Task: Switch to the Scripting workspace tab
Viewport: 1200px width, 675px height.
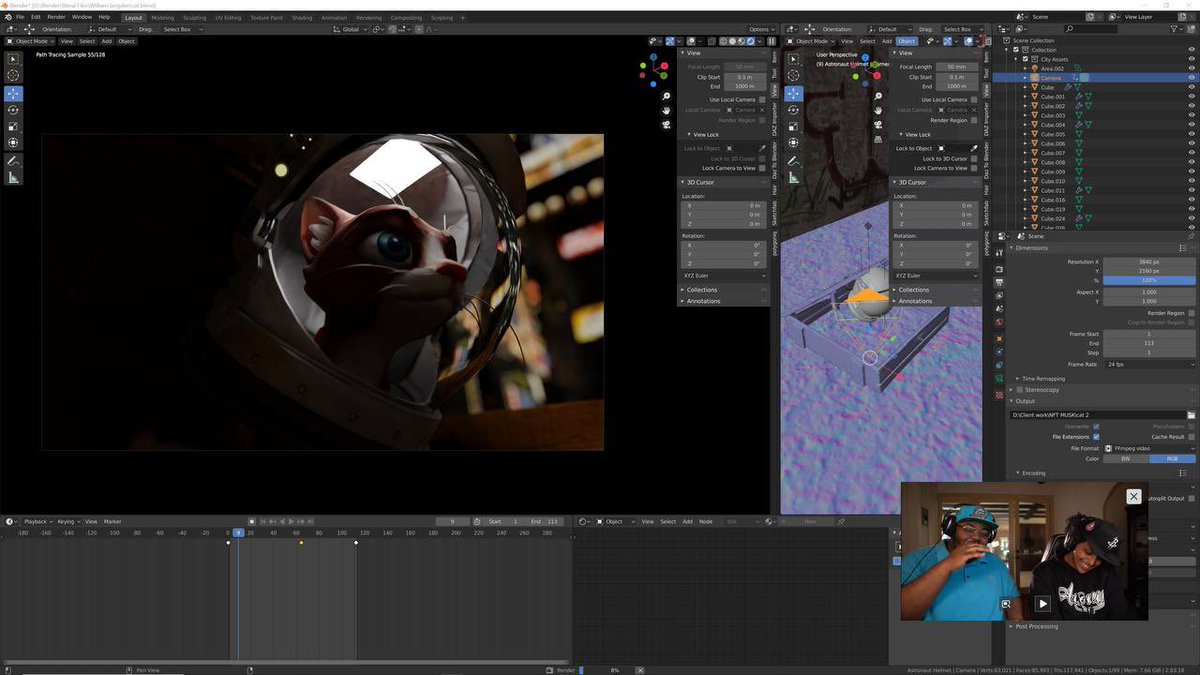Action: click(x=442, y=17)
